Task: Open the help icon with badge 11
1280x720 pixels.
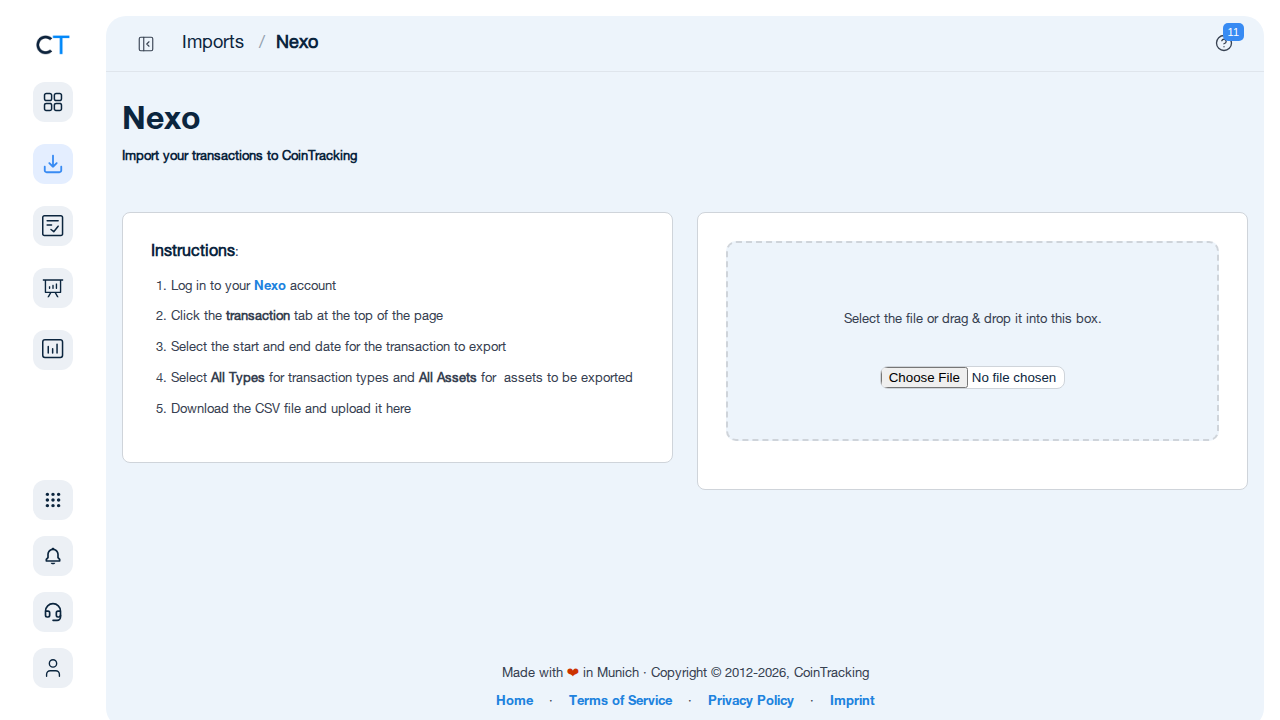Action: pyautogui.click(x=1224, y=43)
